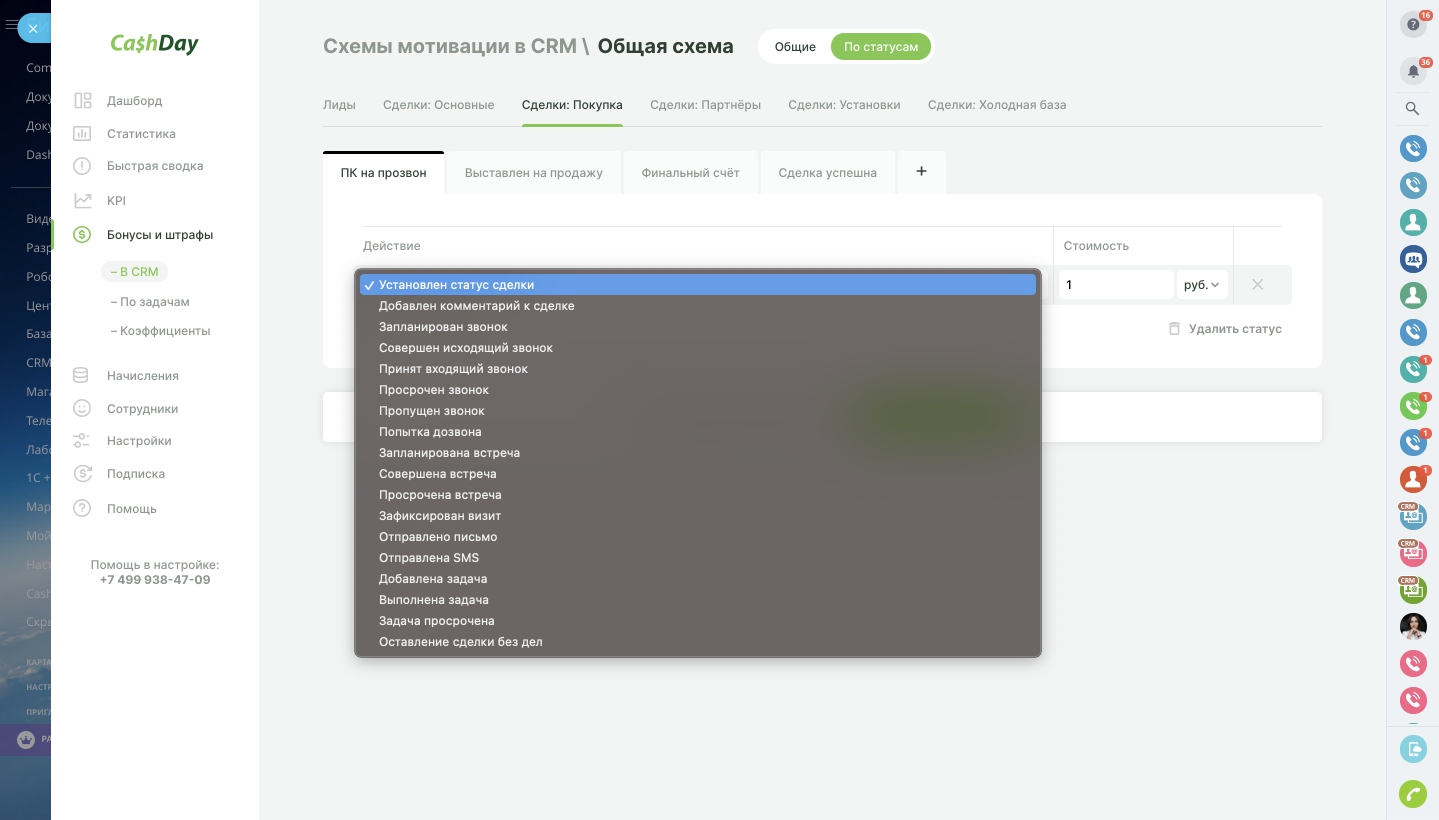This screenshot has height=820, width=1439.
Task: Choose Принят входящий звонок option
Action: tap(698, 369)
